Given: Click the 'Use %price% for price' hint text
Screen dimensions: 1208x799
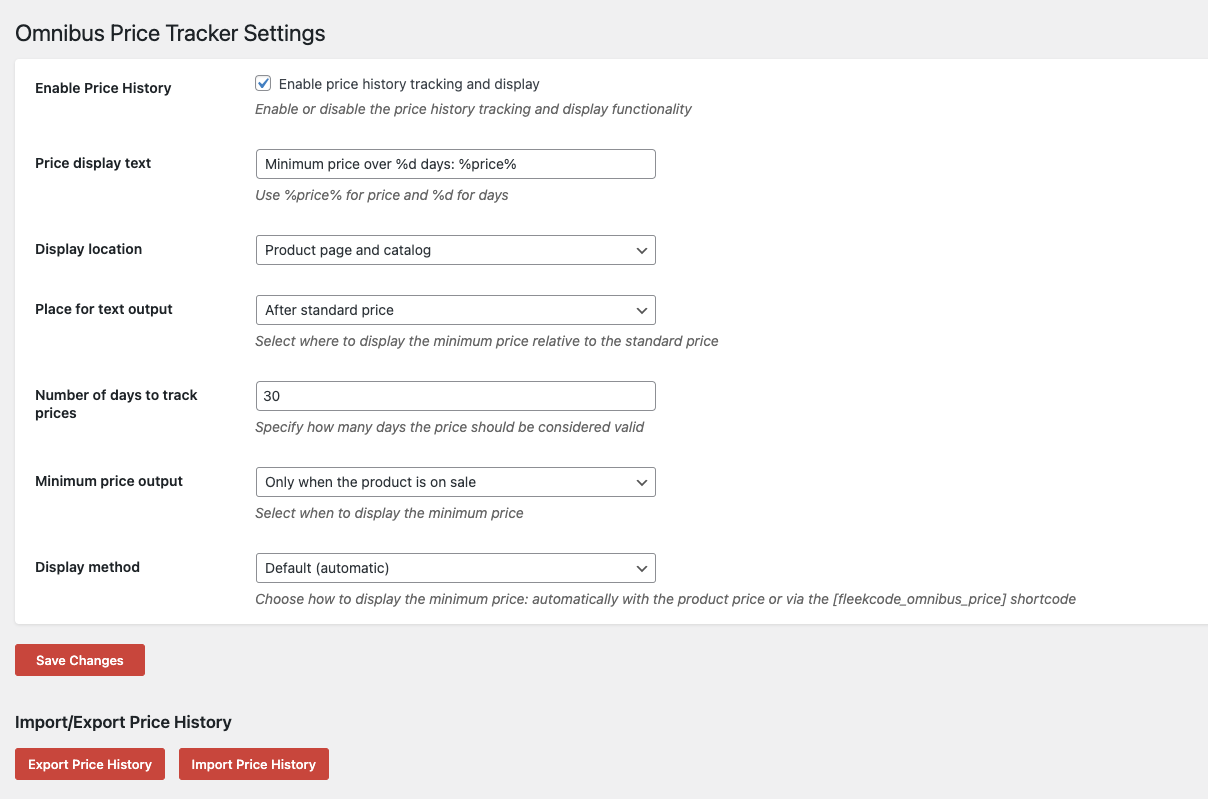Looking at the screenshot, I should click(382, 195).
